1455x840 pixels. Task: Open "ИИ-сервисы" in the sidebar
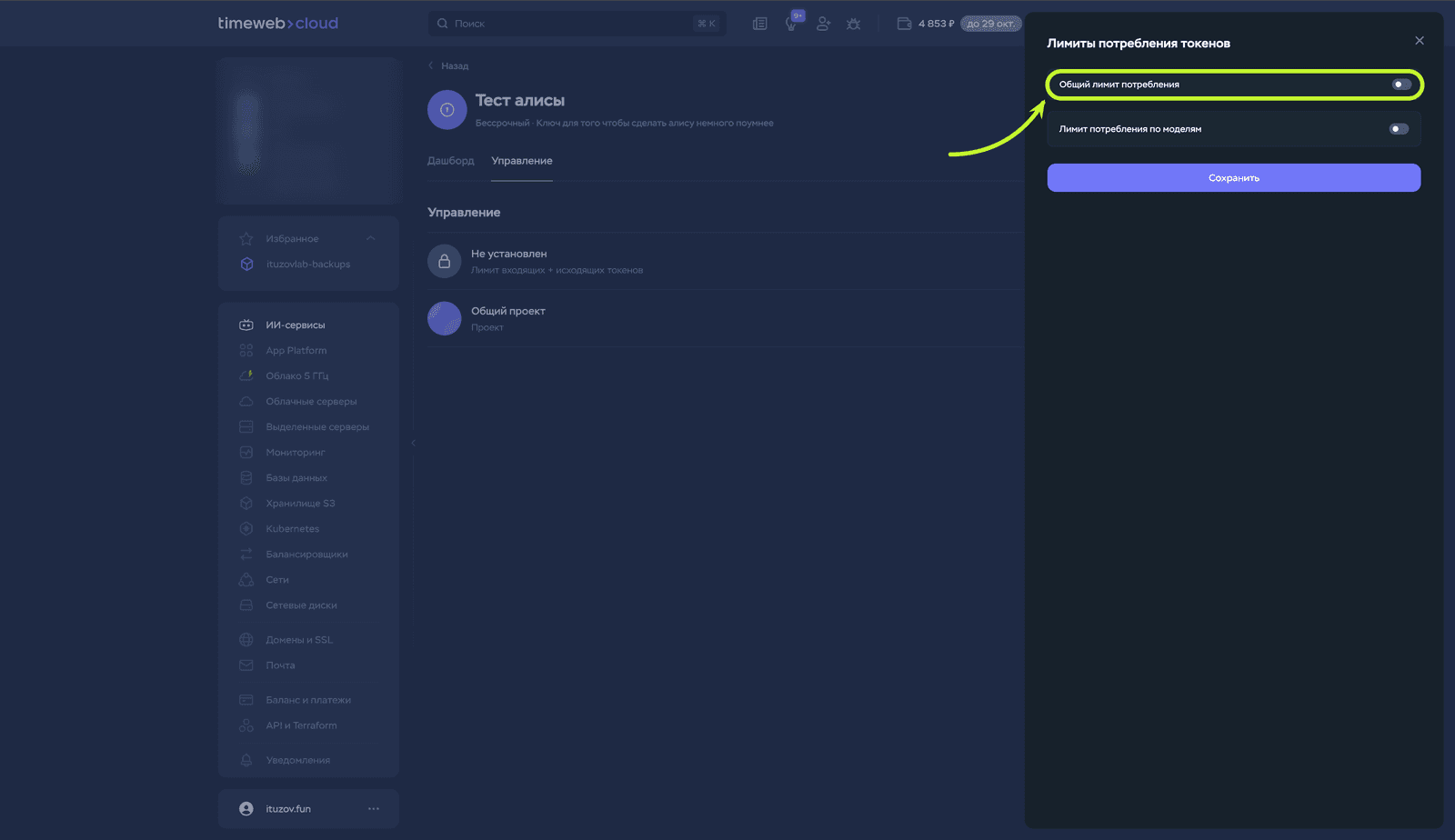296,325
